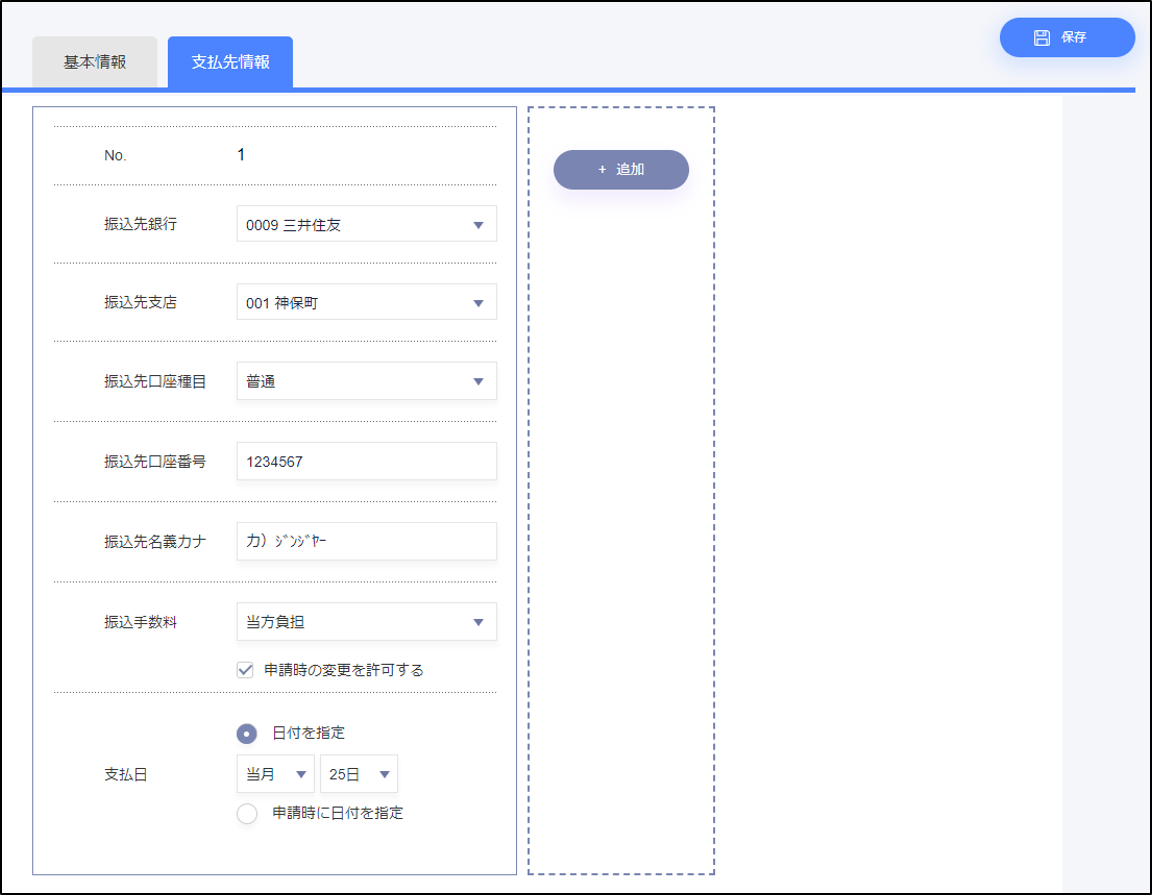Open the 振込先口座種目 dropdown
Viewport: 1152px width, 895px height.
coord(366,381)
